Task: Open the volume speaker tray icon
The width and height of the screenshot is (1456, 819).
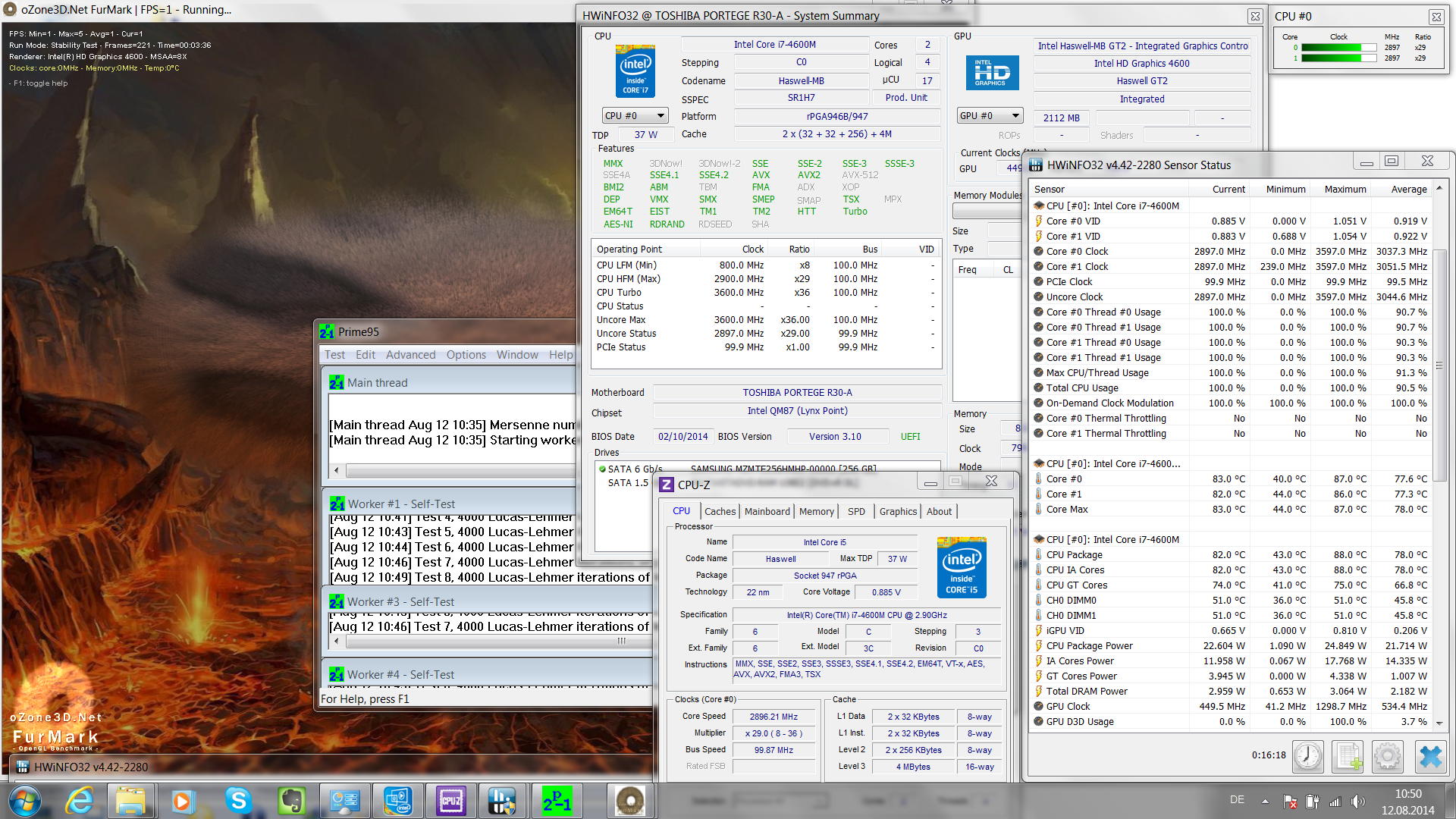Action: [1357, 801]
